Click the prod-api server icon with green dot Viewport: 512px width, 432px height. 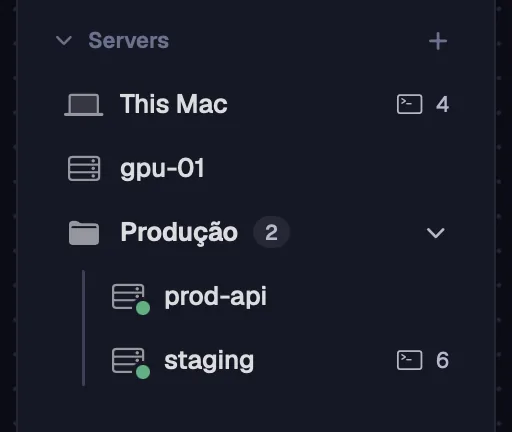coord(131,299)
